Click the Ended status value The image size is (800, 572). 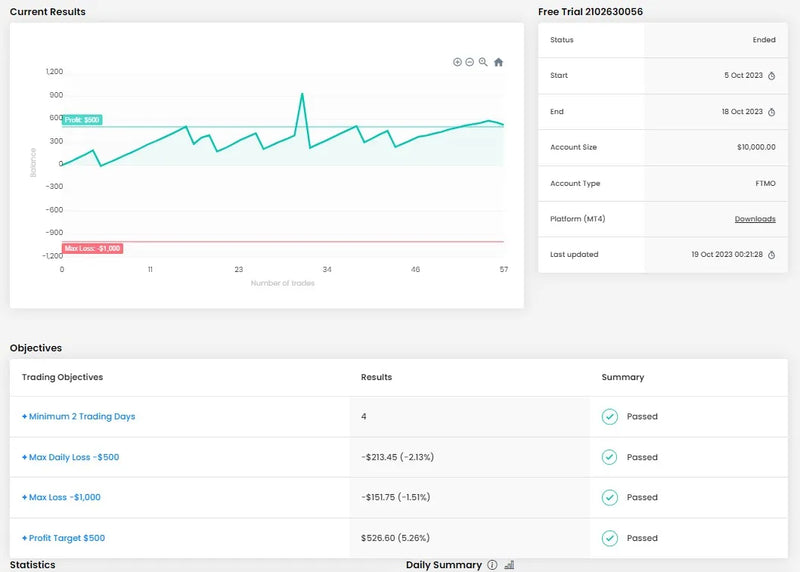764,40
